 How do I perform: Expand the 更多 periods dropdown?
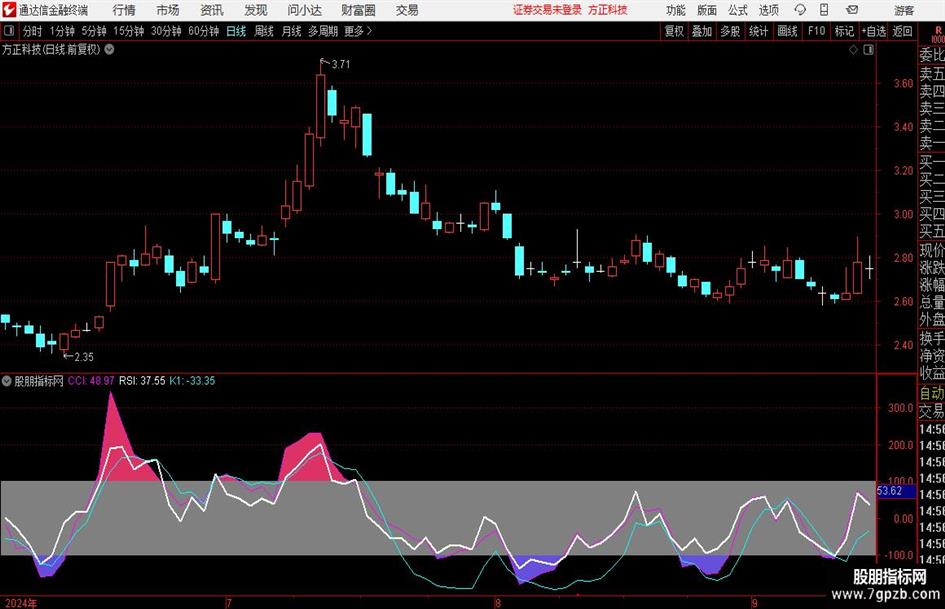[x=358, y=31]
